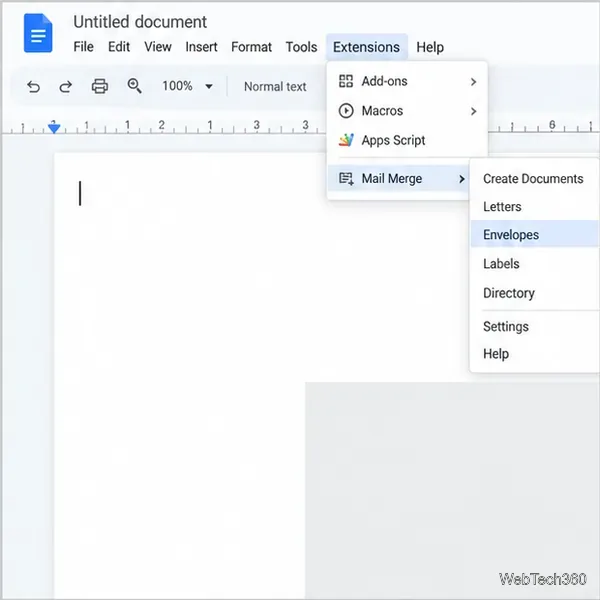Open the 100% zoom dropdown

tap(187, 86)
